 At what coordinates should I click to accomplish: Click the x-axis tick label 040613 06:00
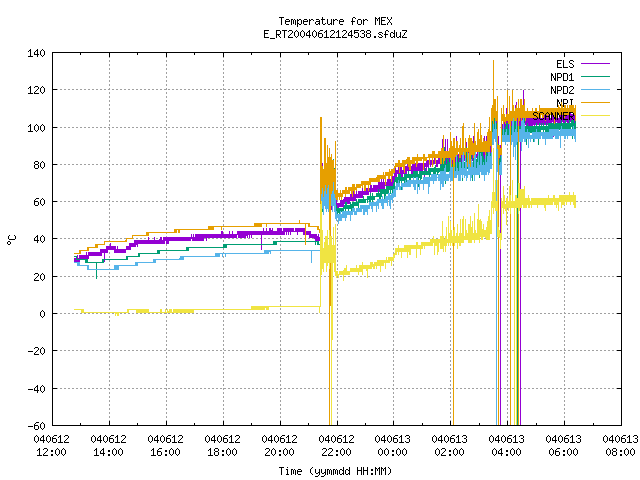point(563,446)
